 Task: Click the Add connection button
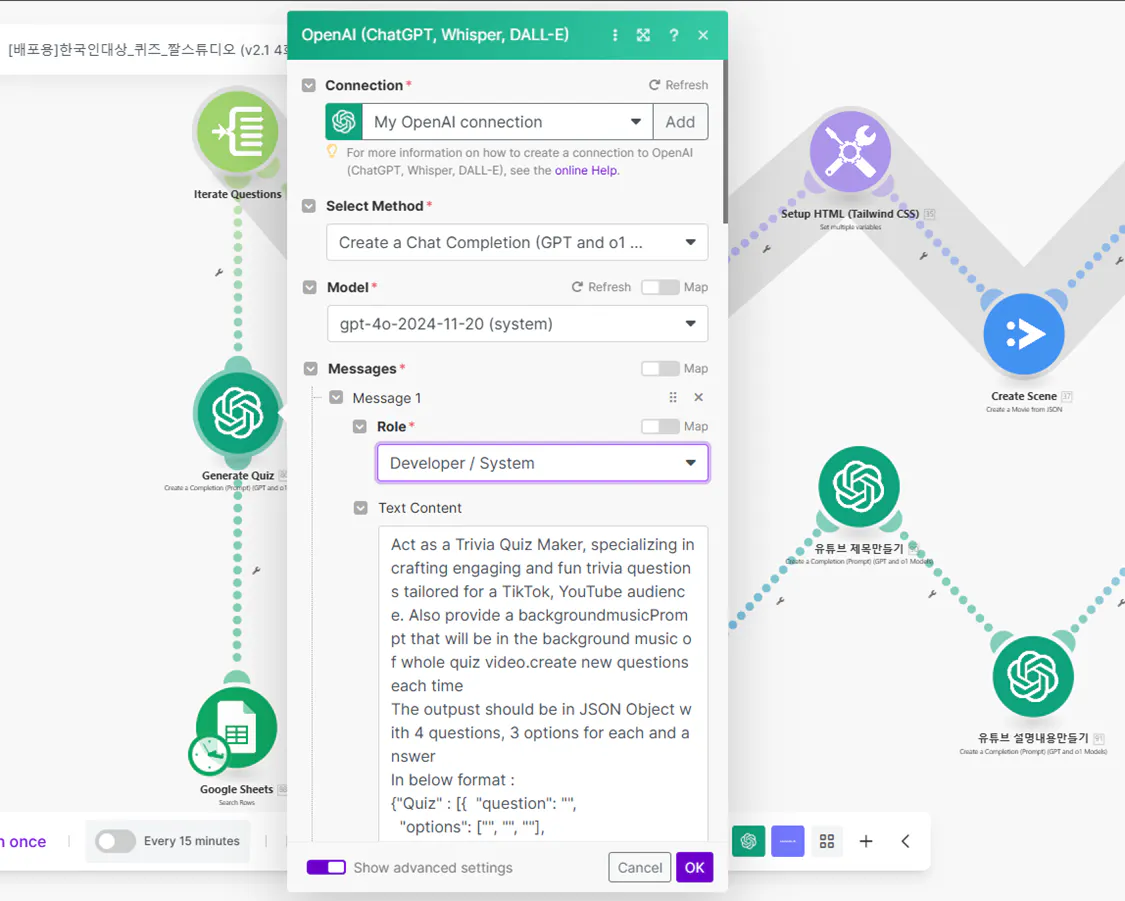coord(680,122)
